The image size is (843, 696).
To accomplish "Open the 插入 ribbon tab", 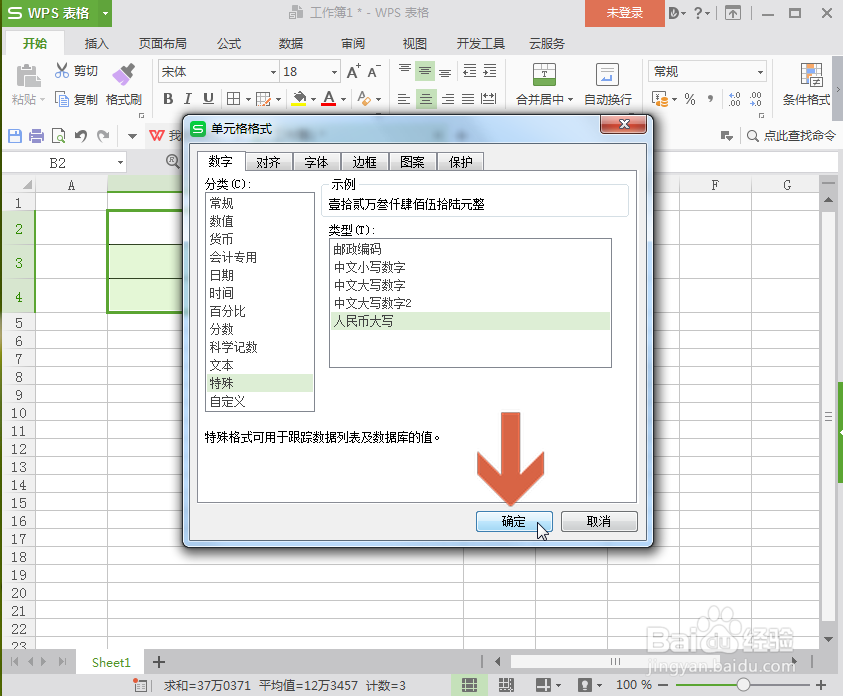I will pos(96,43).
